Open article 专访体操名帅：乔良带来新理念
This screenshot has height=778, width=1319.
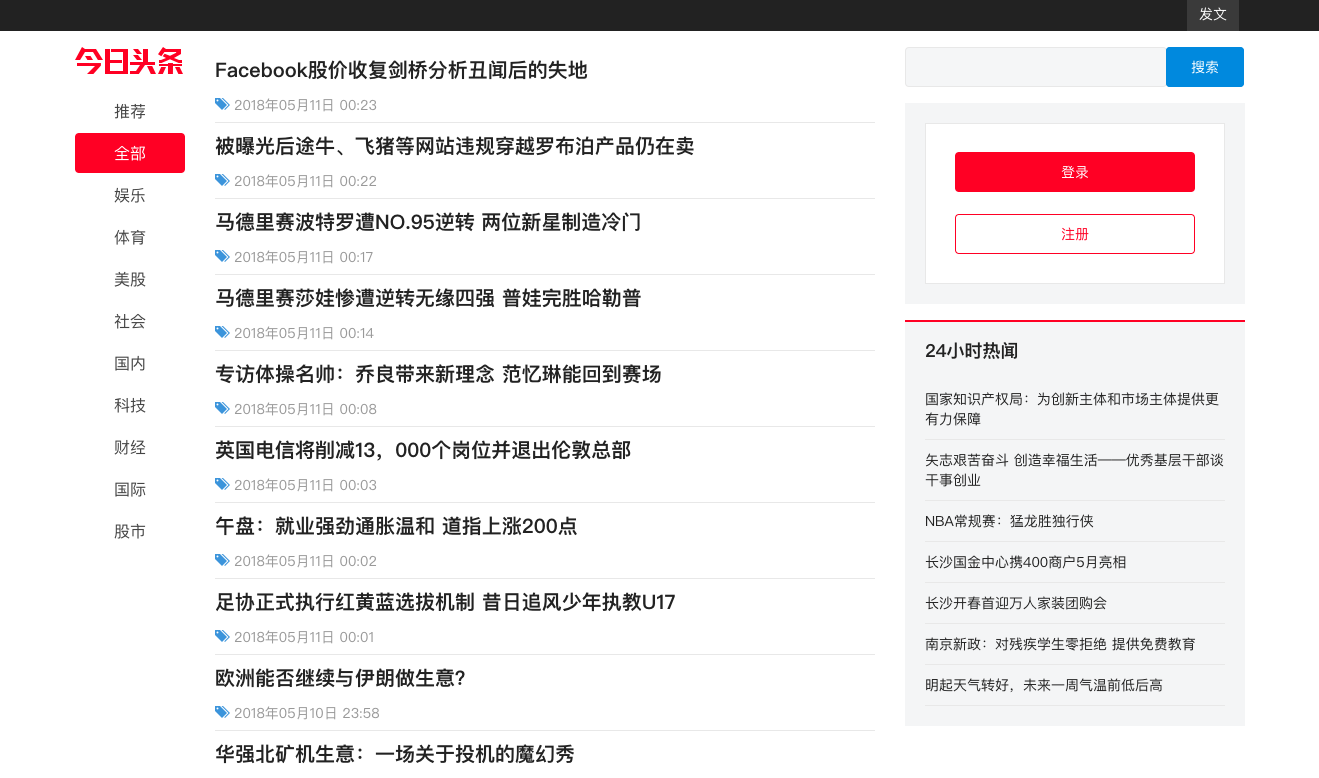[x=438, y=374]
